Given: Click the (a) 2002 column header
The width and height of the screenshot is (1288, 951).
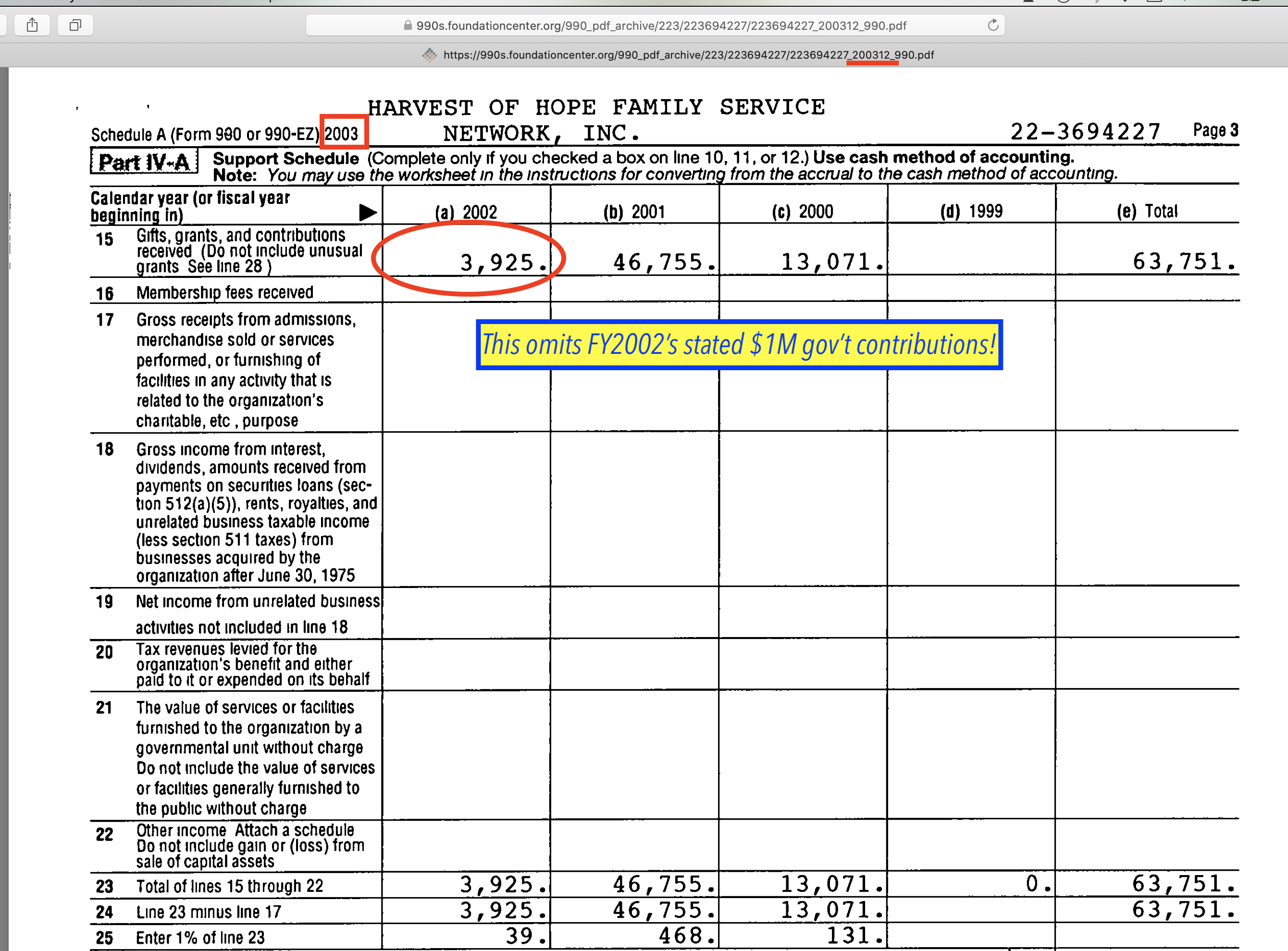Looking at the screenshot, I should click(466, 212).
